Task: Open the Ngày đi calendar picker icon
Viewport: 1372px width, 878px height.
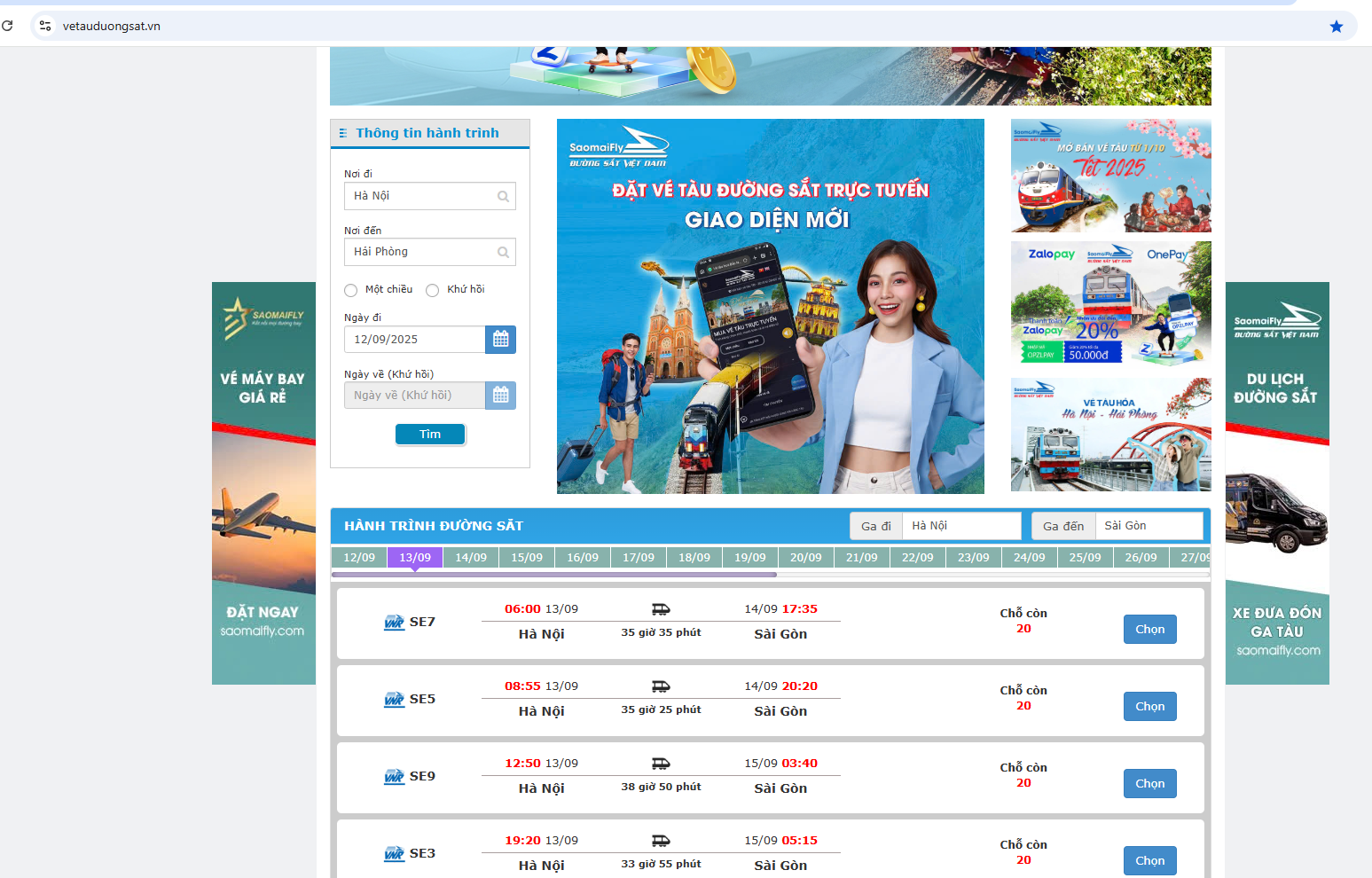Action: [500, 340]
